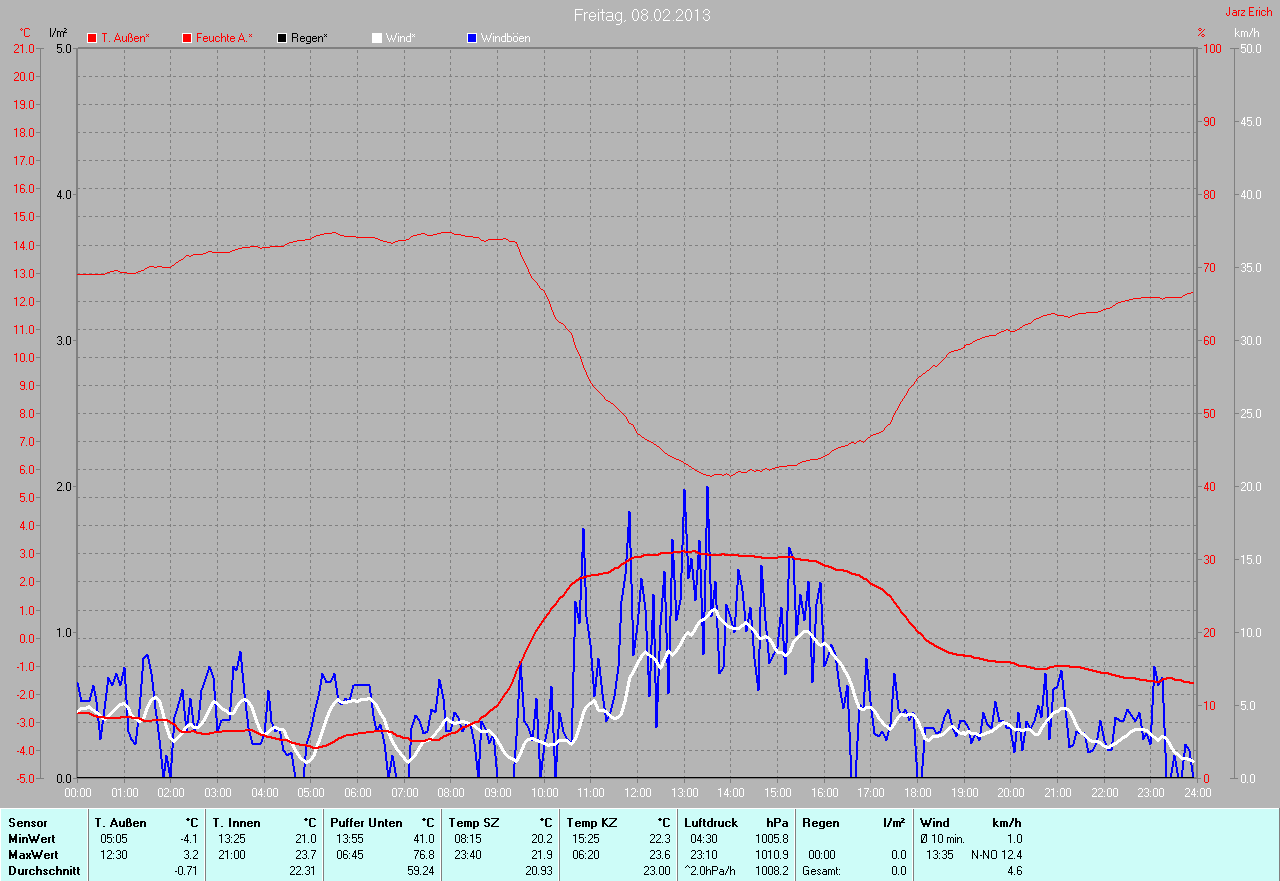Image resolution: width=1280 pixels, height=881 pixels.
Task: Select the T. Außen legend label
Action: click(x=125, y=38)
